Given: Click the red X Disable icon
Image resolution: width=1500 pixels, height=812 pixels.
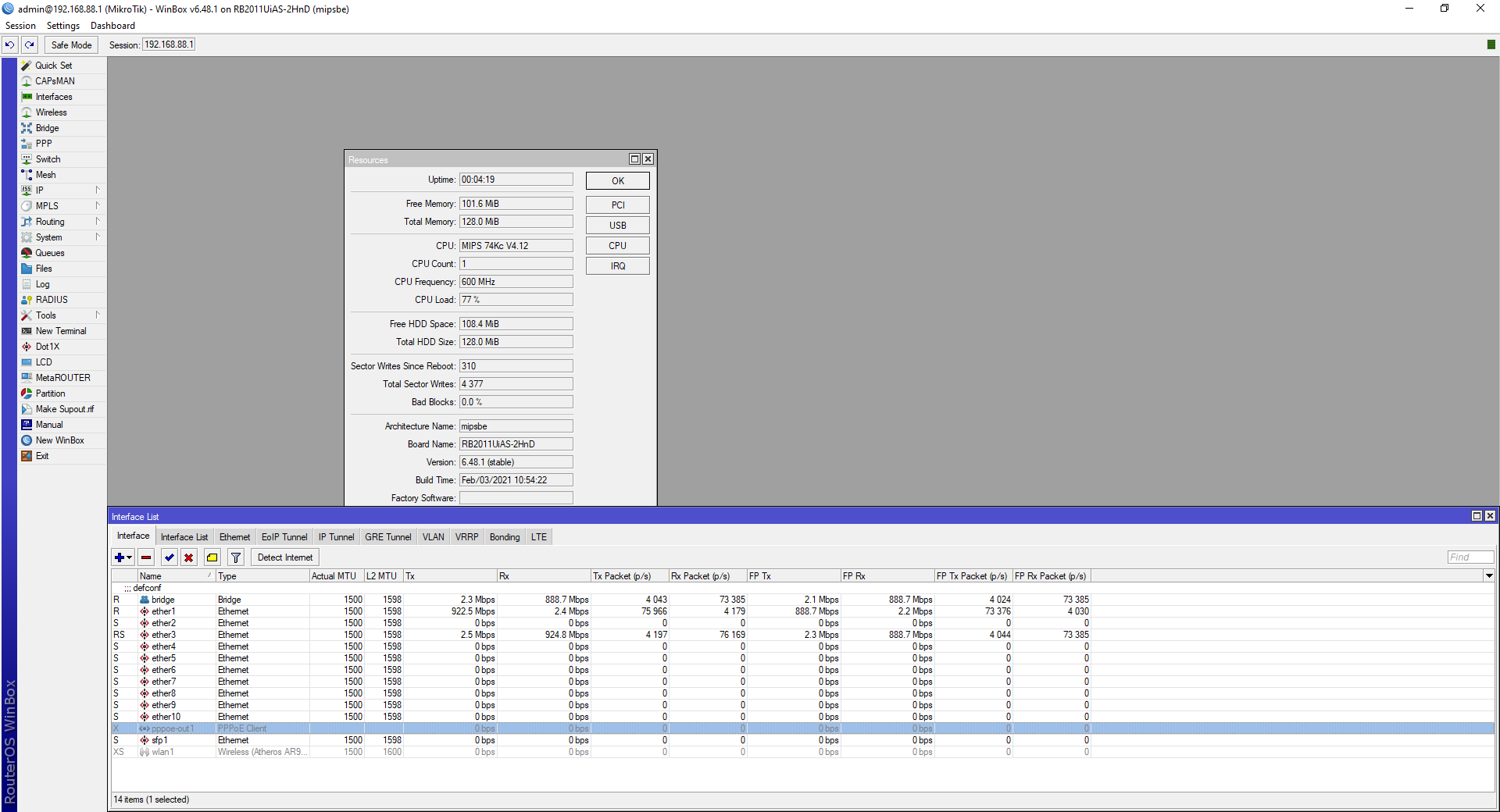Looking at the screenshot, I should pyautogui.click(x=189, y=557).
